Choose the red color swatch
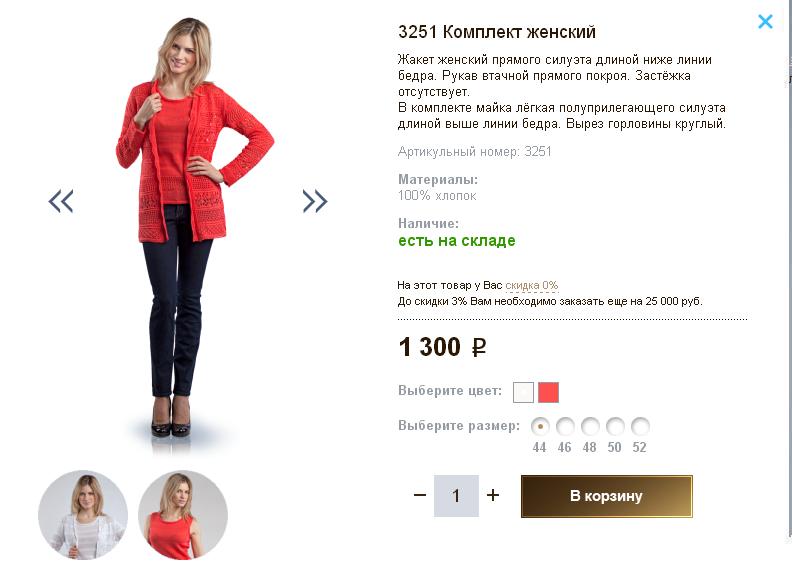Image resolution: width=792 pixels, height=581 pixels. click(548, 391)
